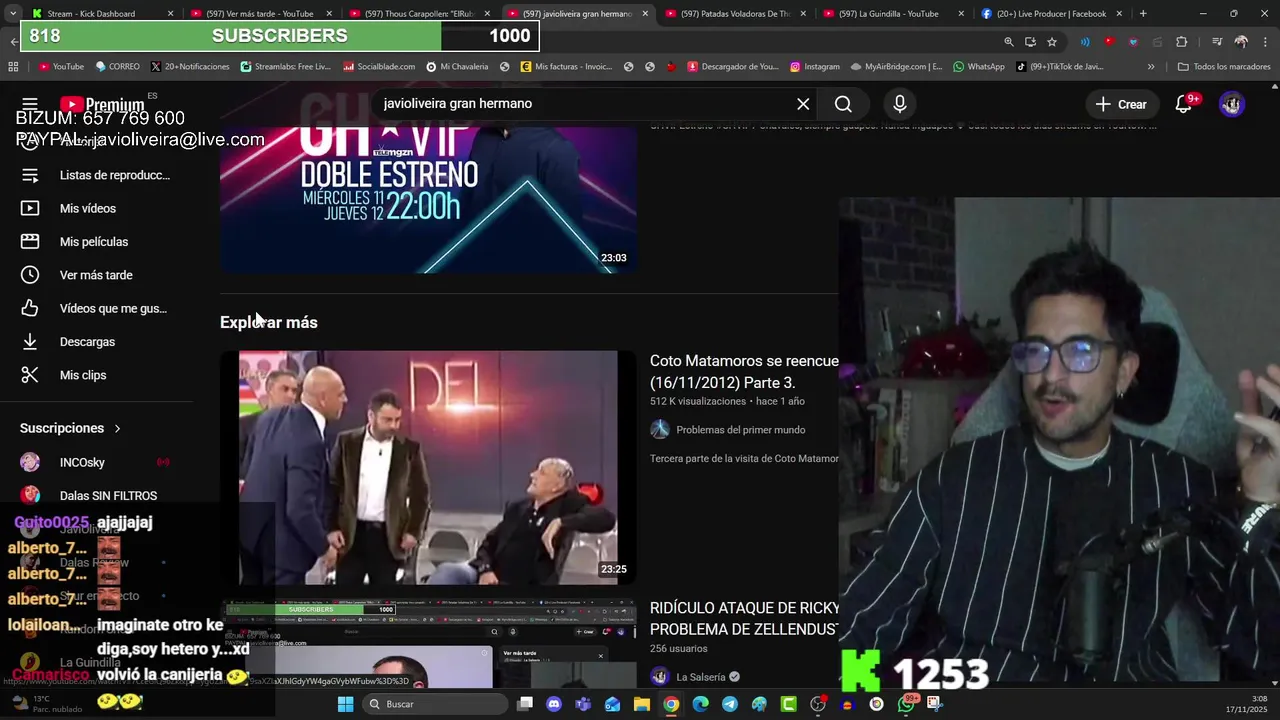Open WhatsApp bookmark in bookmarks bar
Screen dimensions: 1280x720
(979, 67)
